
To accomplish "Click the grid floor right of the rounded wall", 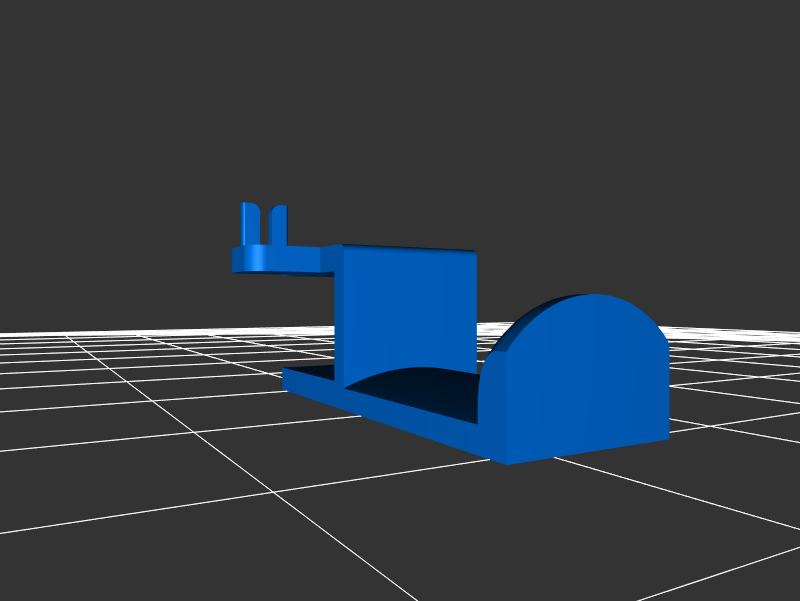I will click(x=730, y=400).
